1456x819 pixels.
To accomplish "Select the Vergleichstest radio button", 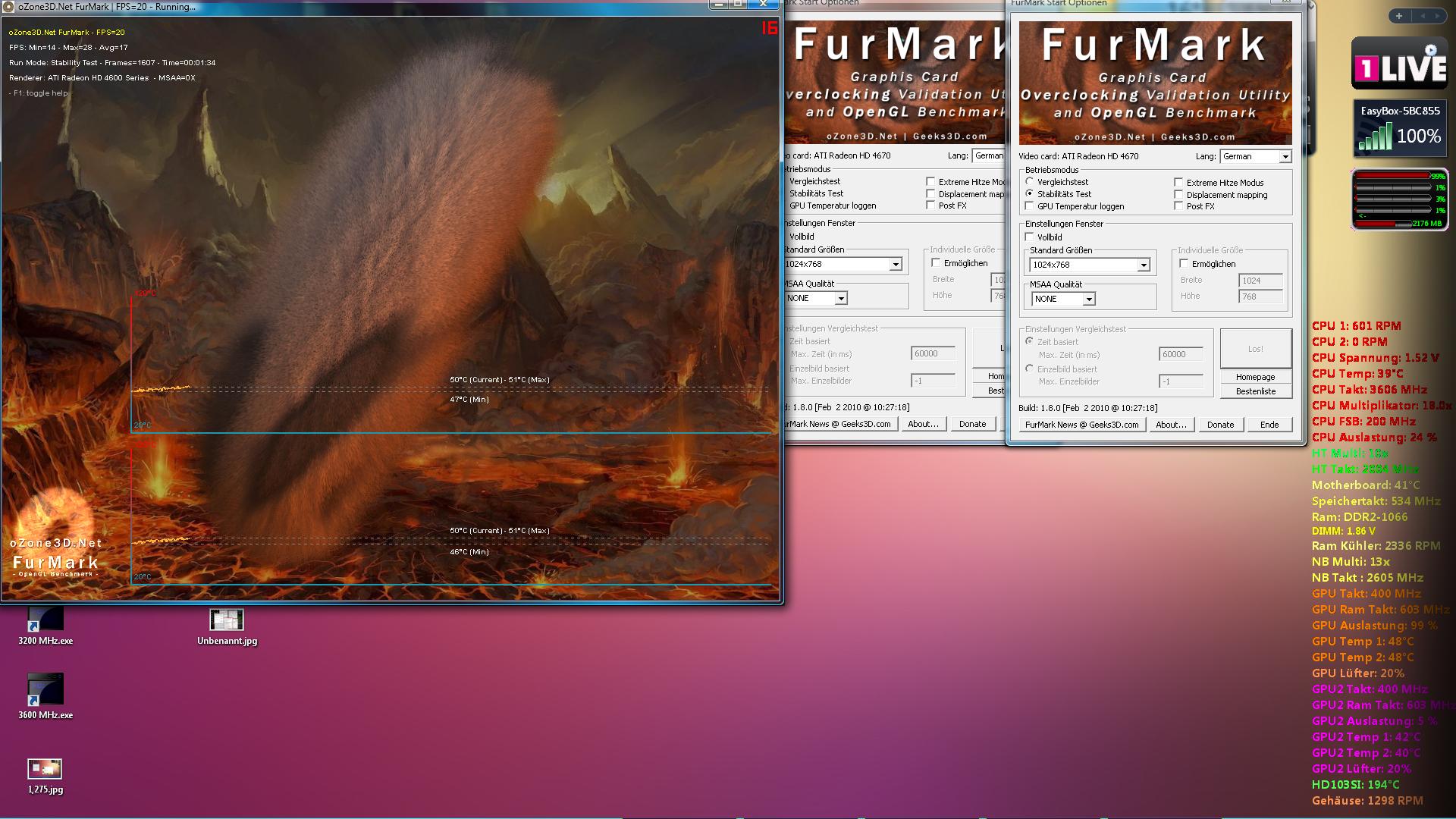I will [1030, 182].
